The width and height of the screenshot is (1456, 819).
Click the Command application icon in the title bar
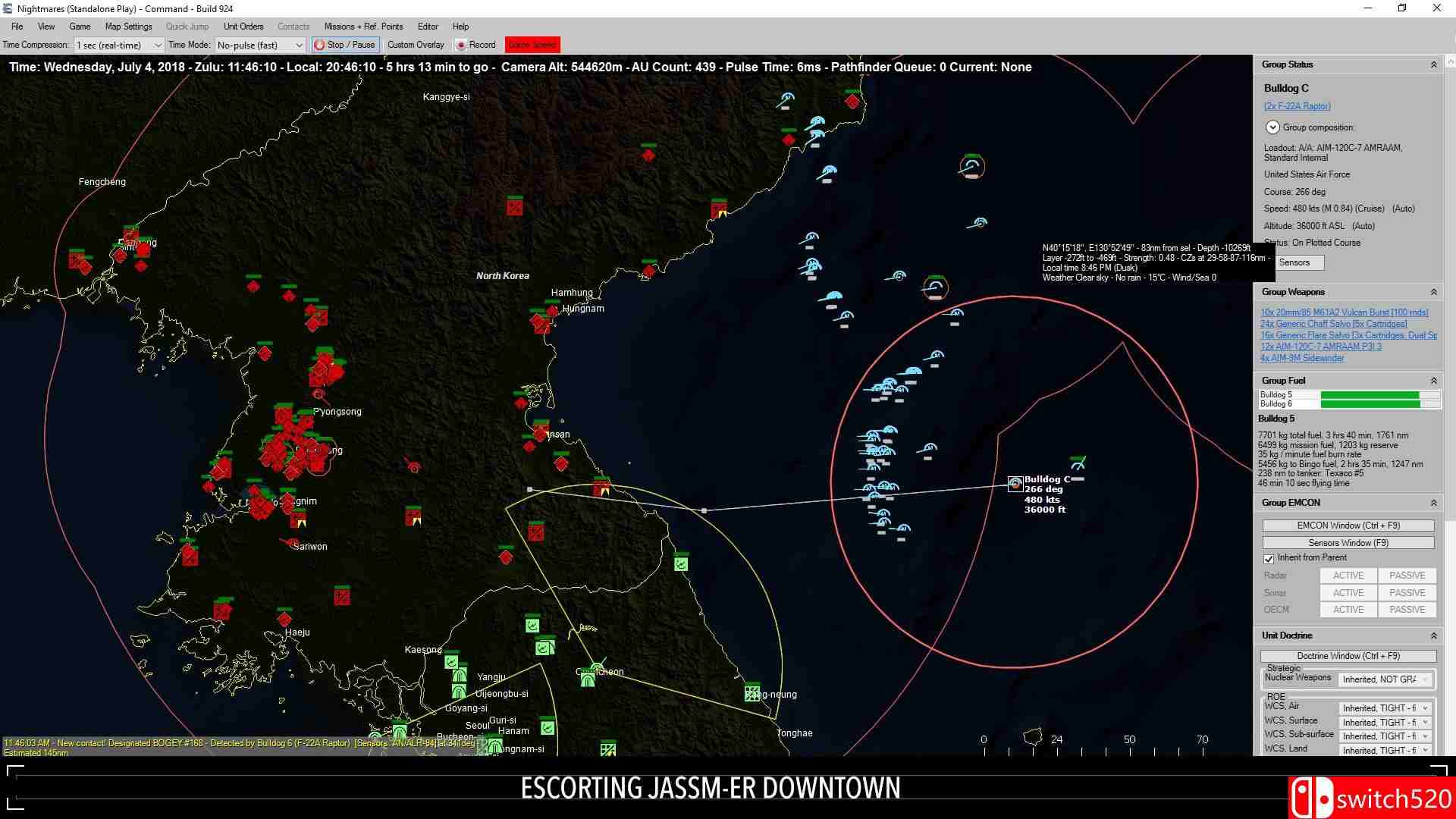pyautogui.click(x=8, y=8)
